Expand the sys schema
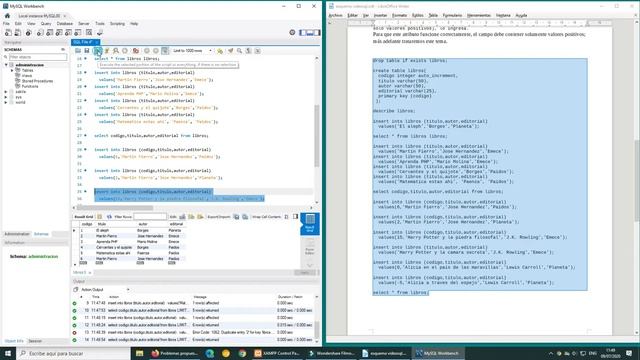640x360 pixels. pos(6,97)
